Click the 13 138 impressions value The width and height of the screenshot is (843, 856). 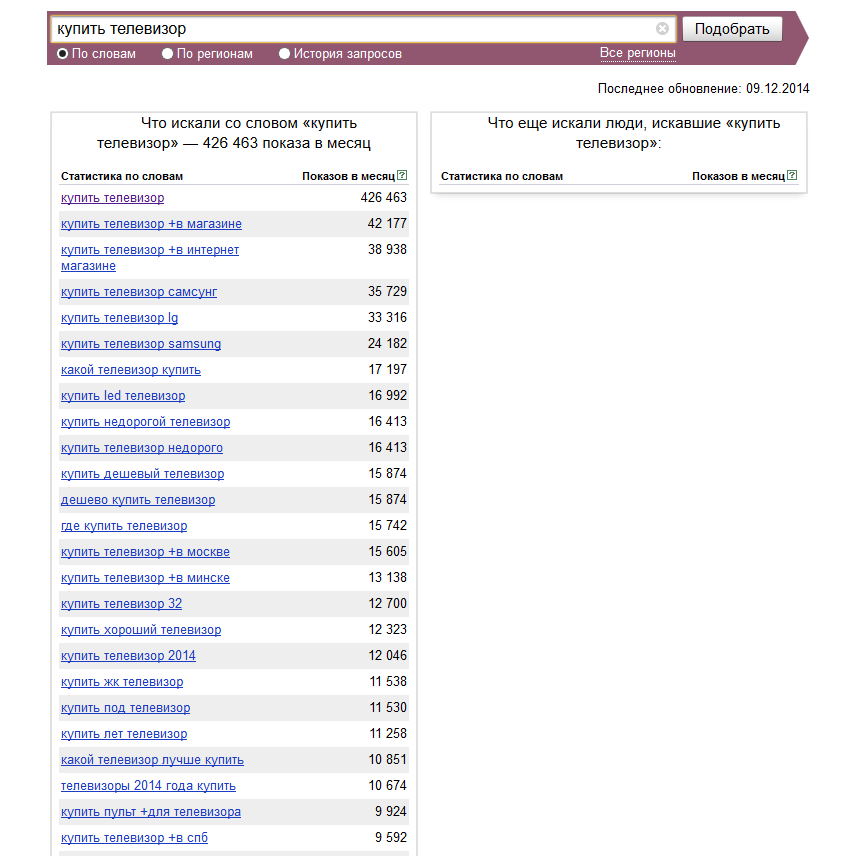(x=387, y=578)
